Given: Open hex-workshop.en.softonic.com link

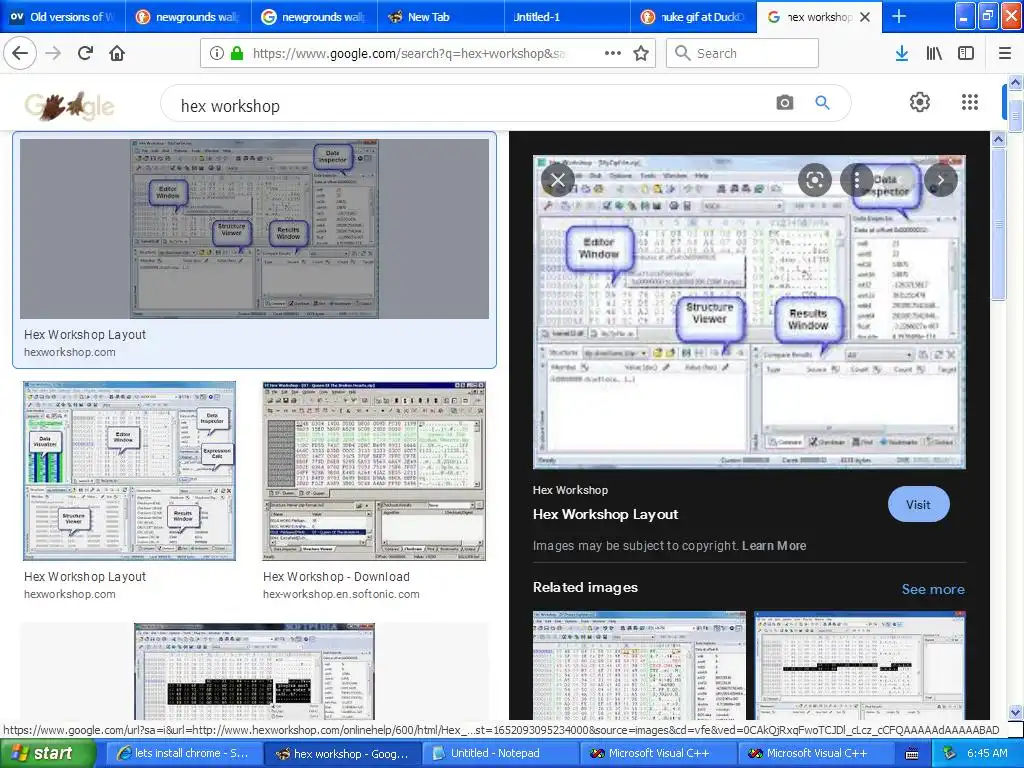Looking at the screenshot, I should [x=341, y=594].
